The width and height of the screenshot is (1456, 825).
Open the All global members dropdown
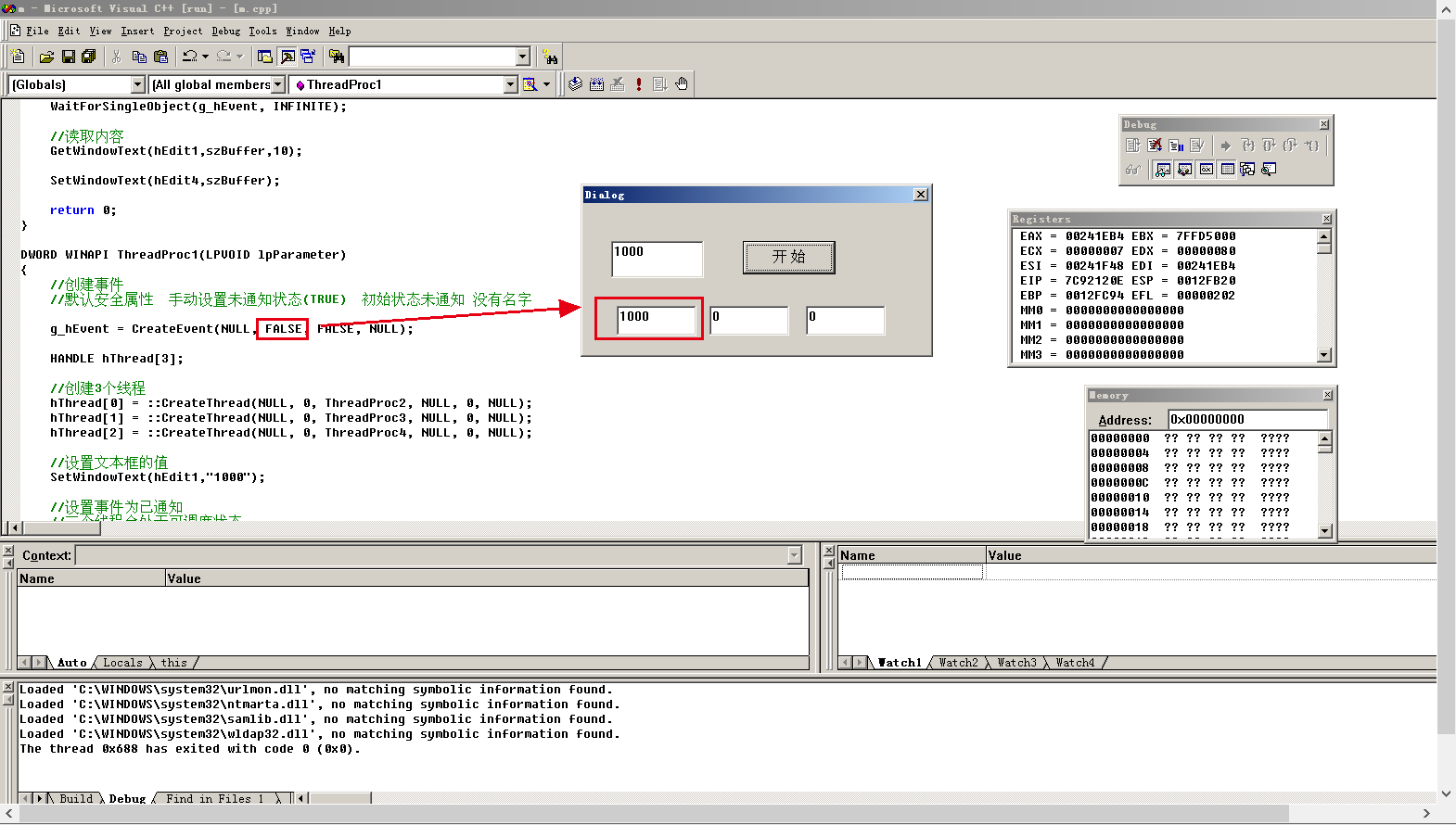point(278,84)
